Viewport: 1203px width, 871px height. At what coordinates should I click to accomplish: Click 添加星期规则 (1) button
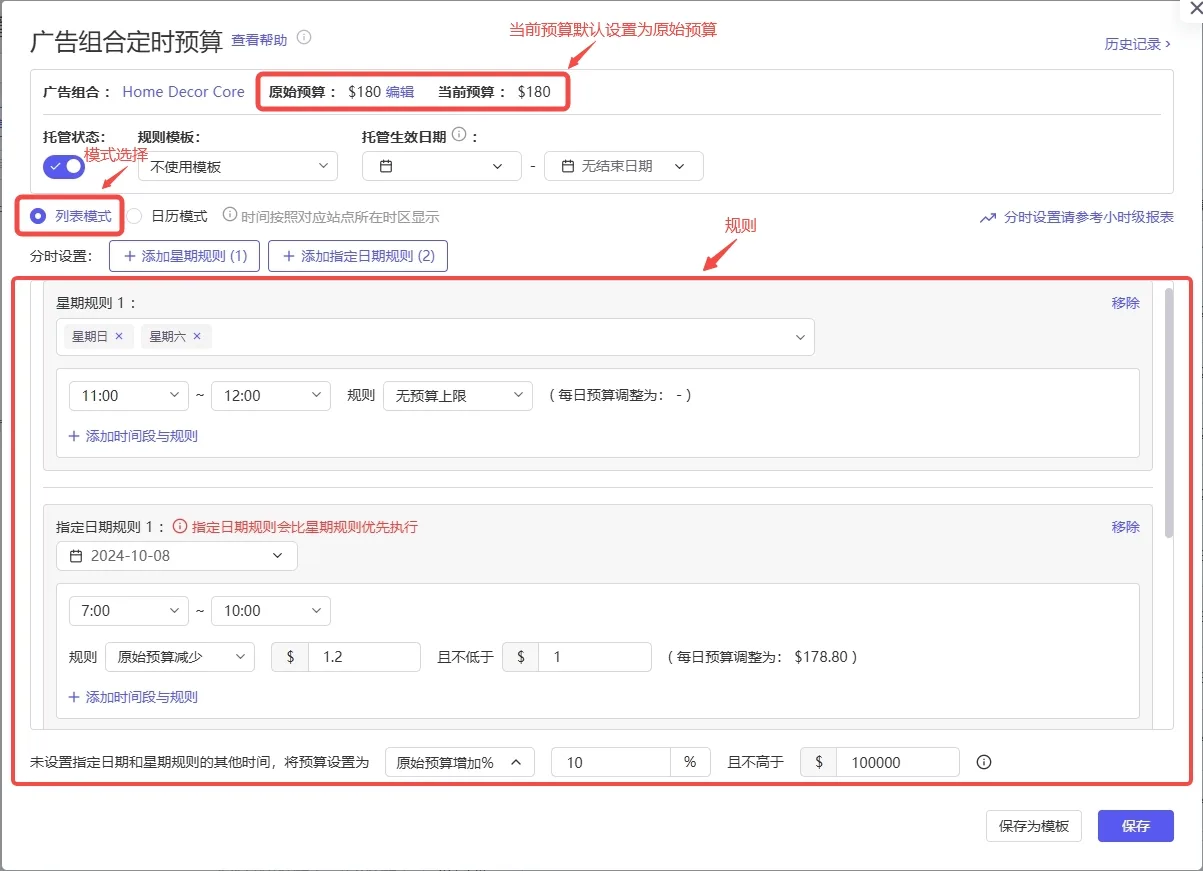pyautogui.click(x=185, y=256)
